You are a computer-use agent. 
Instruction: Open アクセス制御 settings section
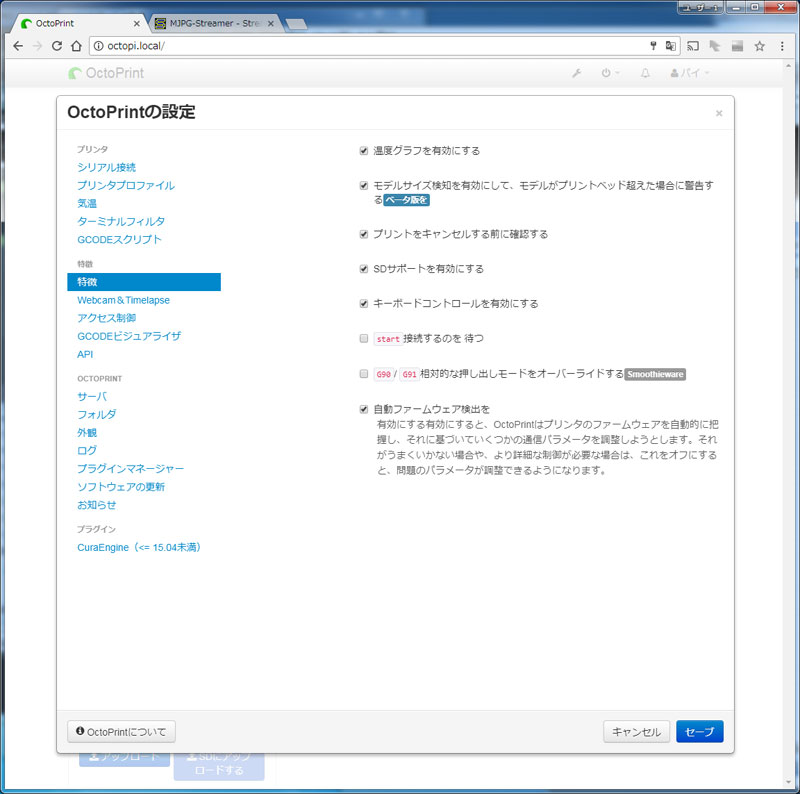(107, 318)
